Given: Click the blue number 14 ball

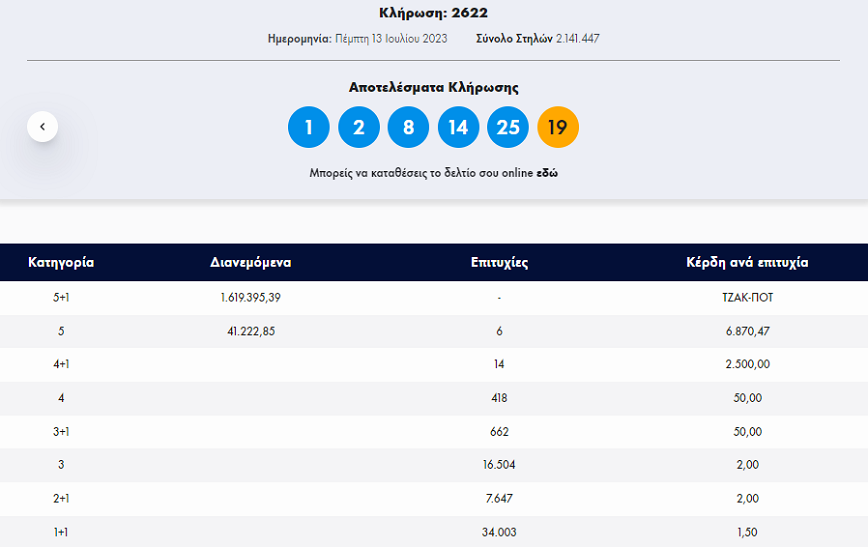Looking at the screenshot, I should point(458,127).
